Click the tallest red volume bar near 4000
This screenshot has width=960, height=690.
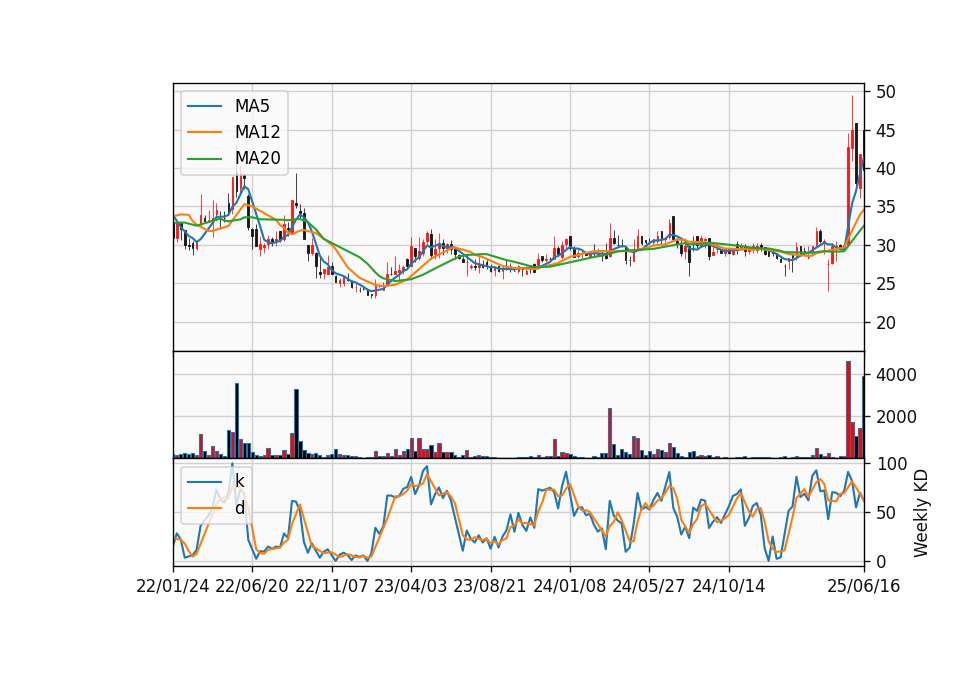(849, 410)
